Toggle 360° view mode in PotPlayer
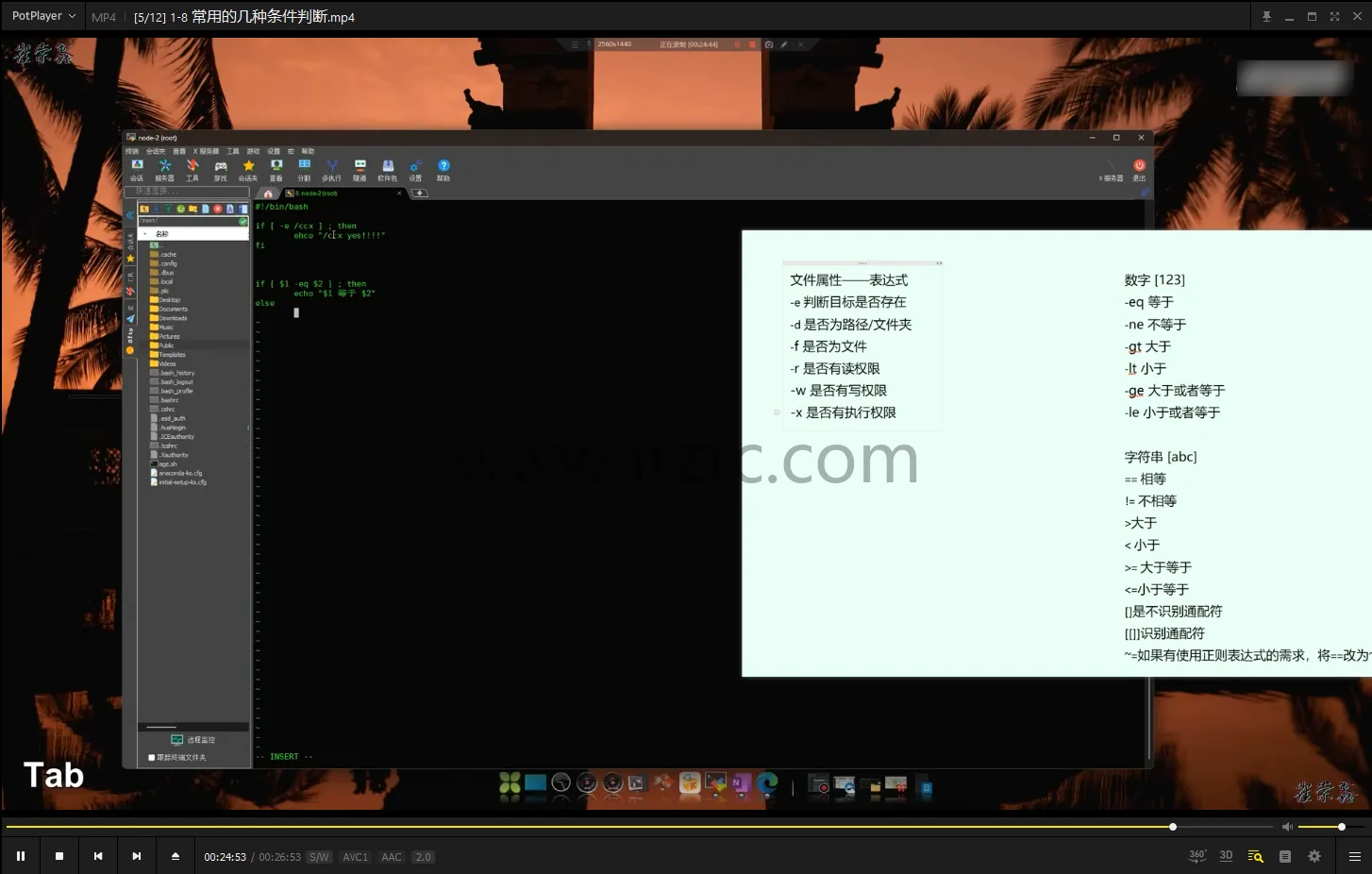Screen dimensions: 1372x874 [1196, 855]
